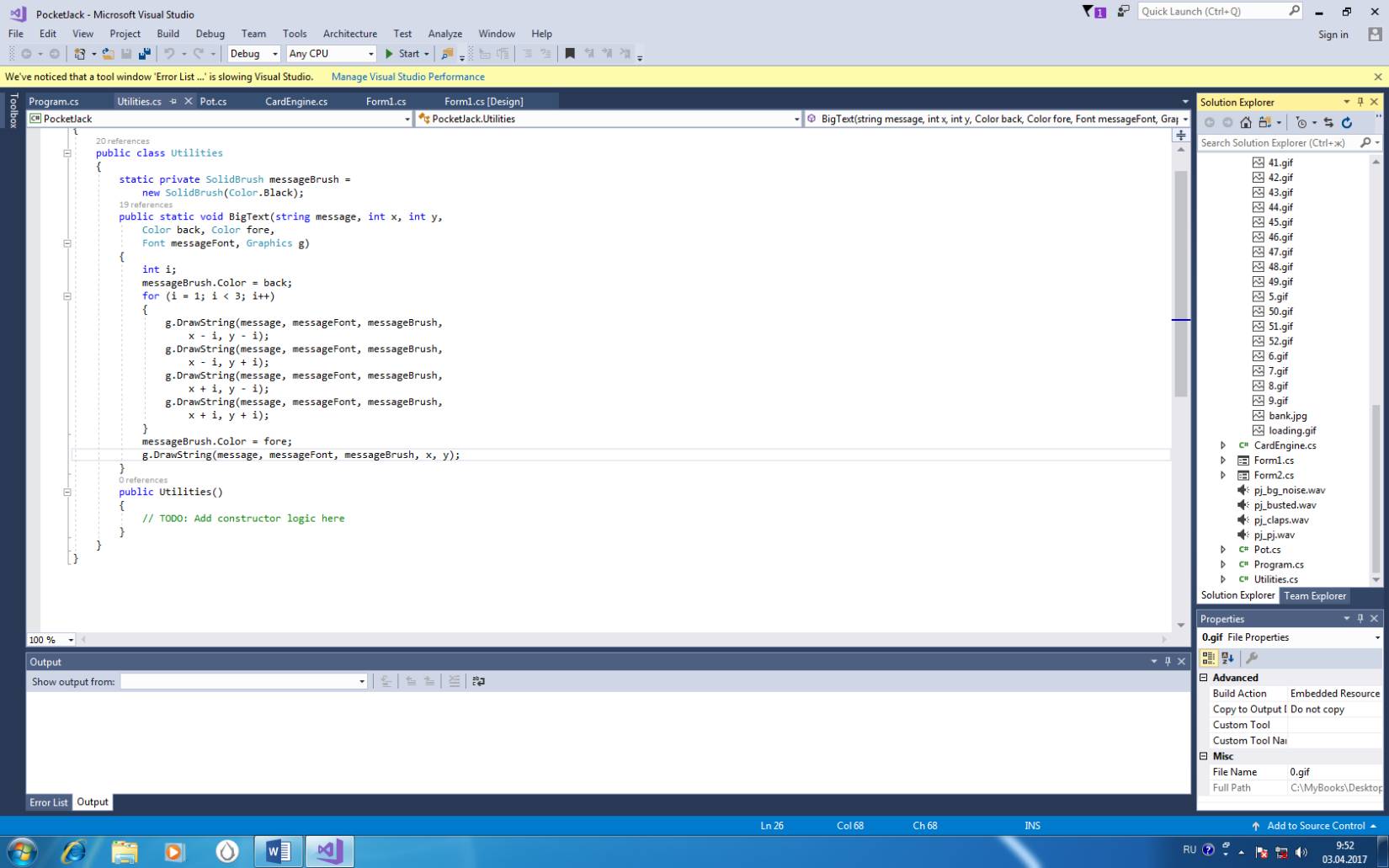Image resolution: width=1389 pixels, height=868 pixels.
Task: Open the Architecture menu
Action: click(349, 34)
